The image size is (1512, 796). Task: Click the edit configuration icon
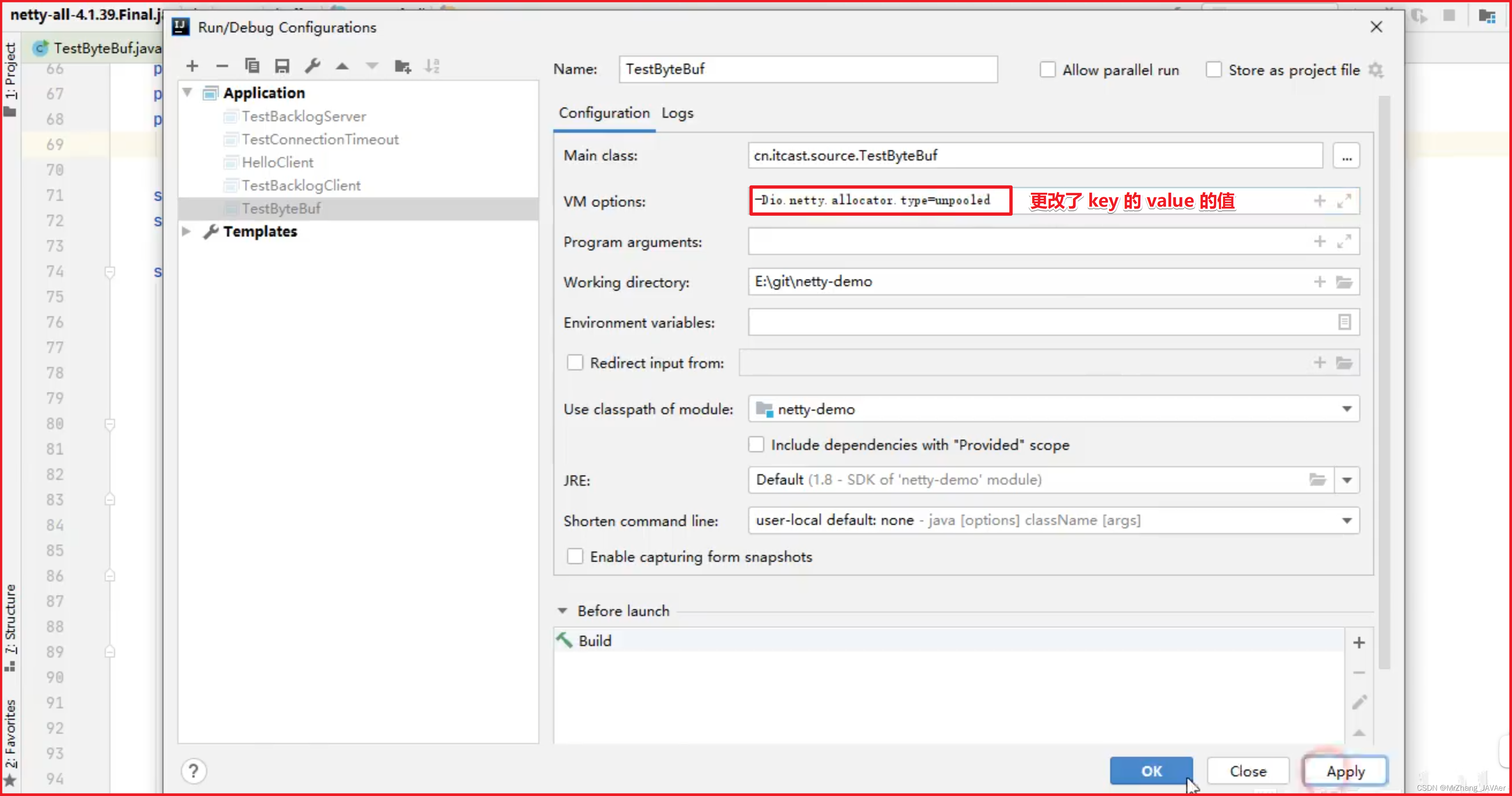click(x=312, y=65)
